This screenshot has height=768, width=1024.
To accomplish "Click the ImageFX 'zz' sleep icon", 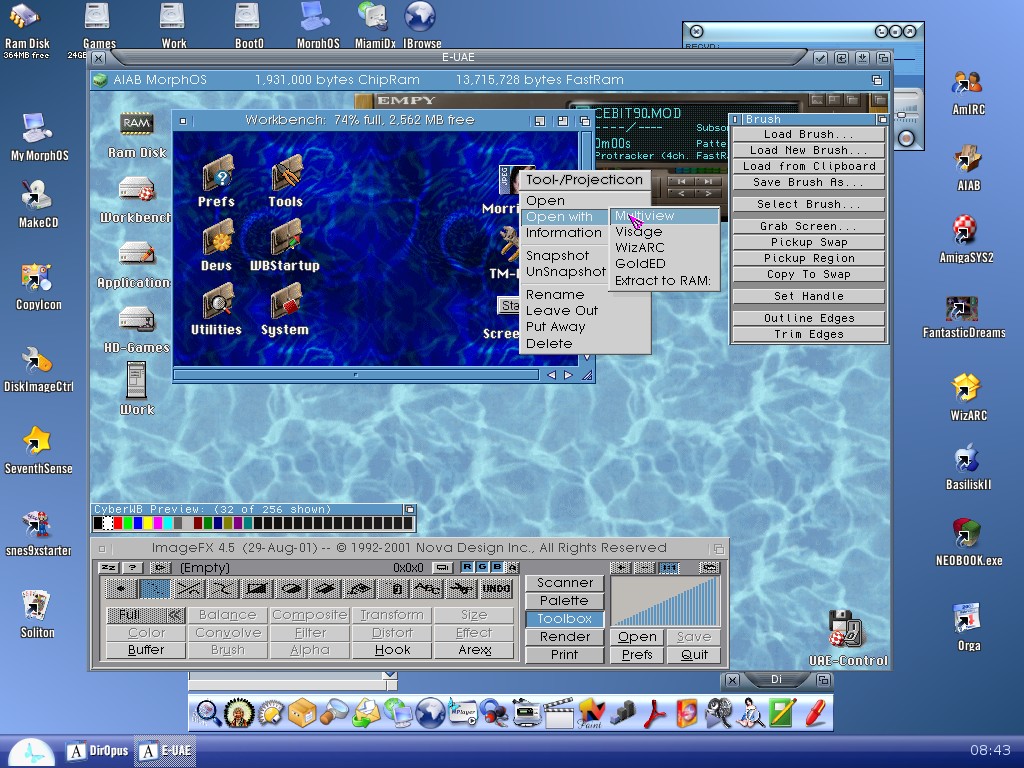I will (x=108, y=568).
